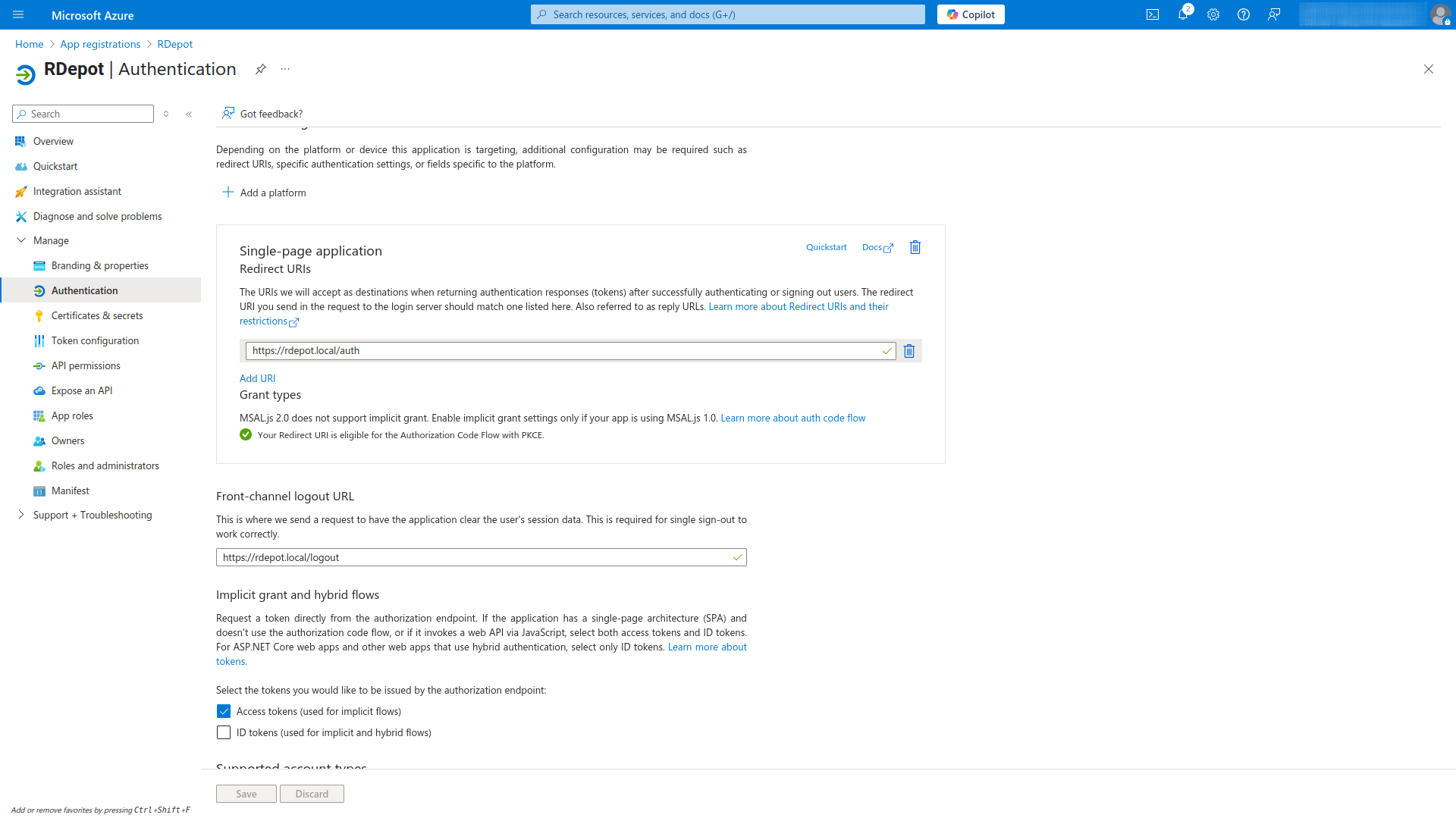
Task: Pin the RDepot Authentication page
Action: 260,69
